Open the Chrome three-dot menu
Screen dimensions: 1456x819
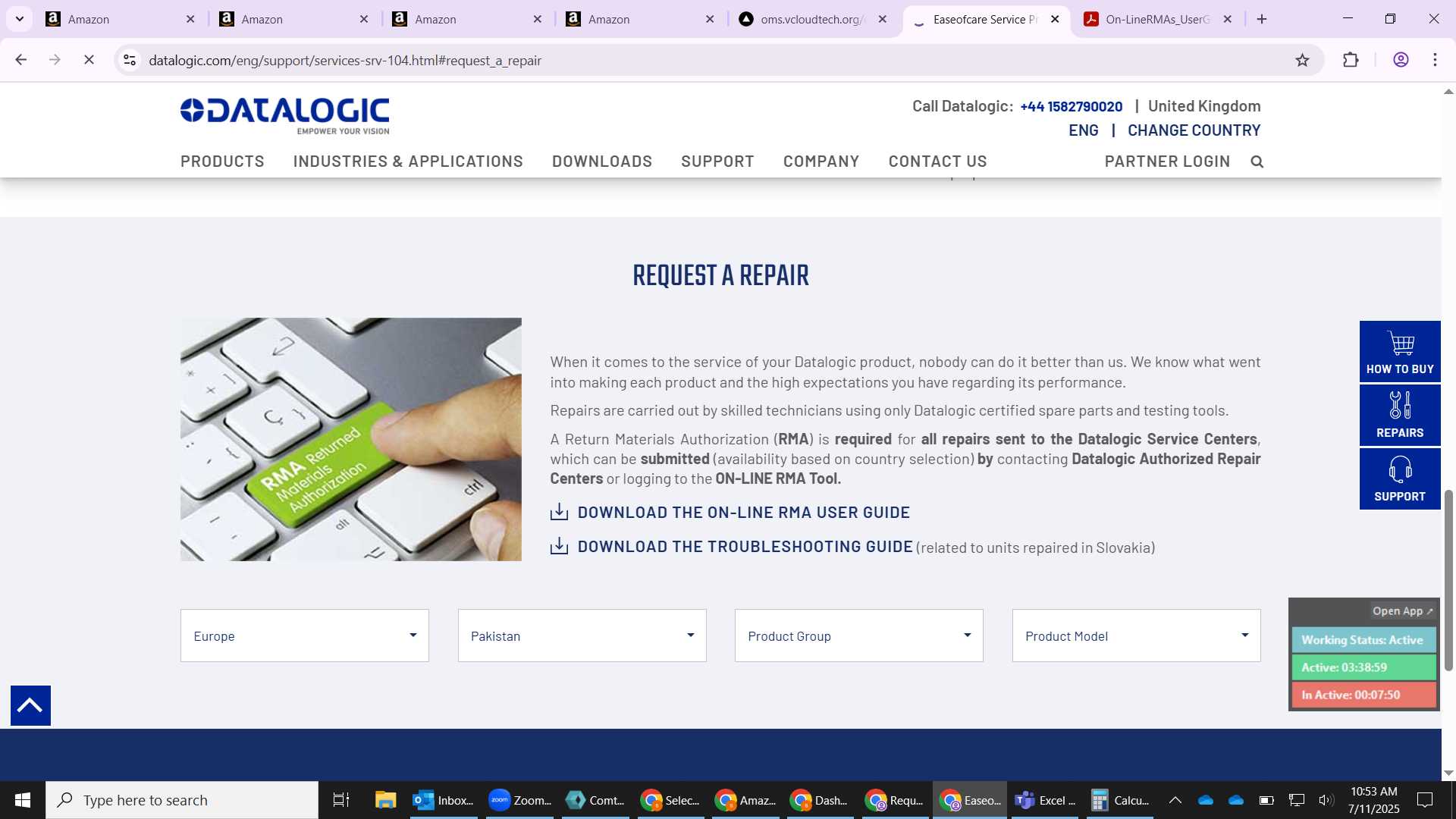[x=1435, y=60]
